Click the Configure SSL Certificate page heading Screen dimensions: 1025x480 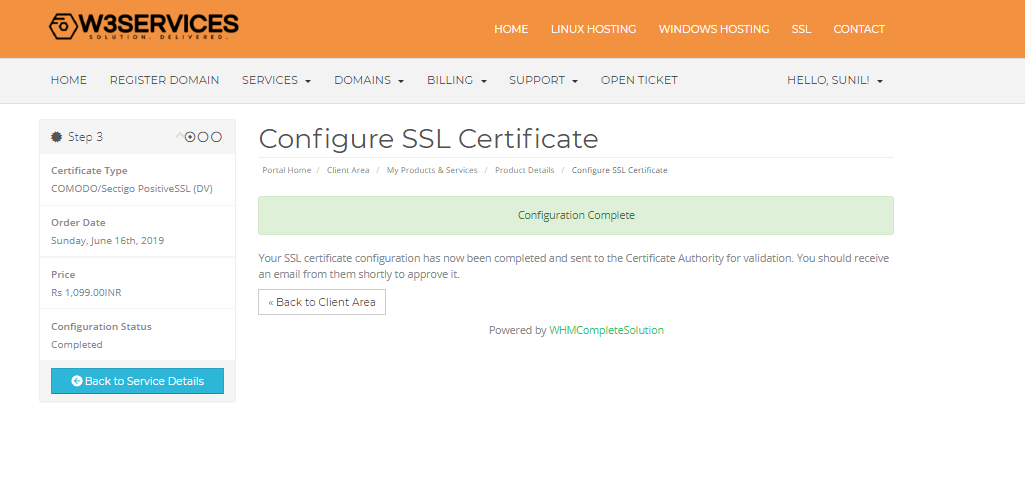(x=428, y=139)
